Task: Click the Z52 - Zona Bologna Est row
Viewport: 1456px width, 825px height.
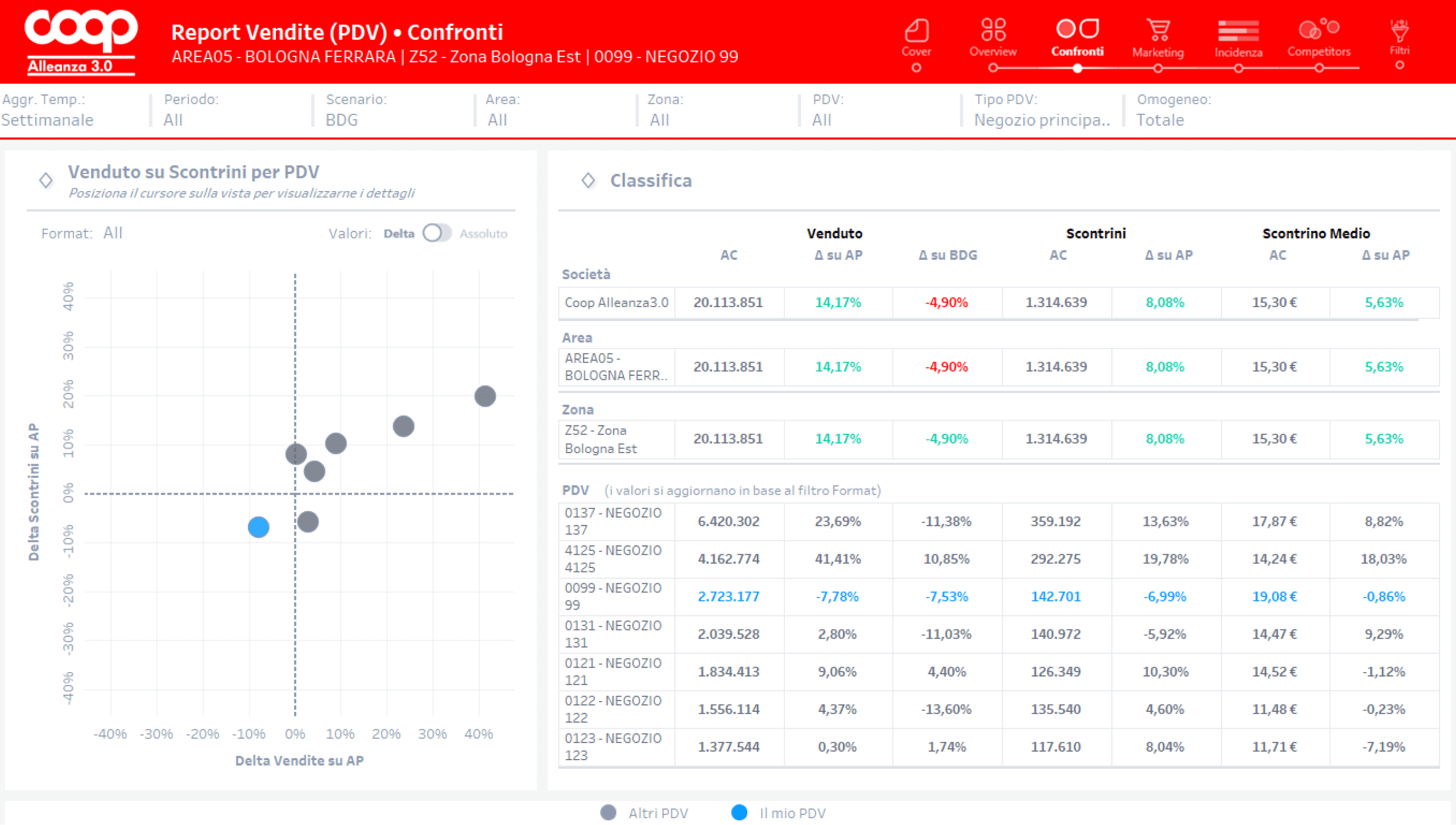Action: pos(999,439)
